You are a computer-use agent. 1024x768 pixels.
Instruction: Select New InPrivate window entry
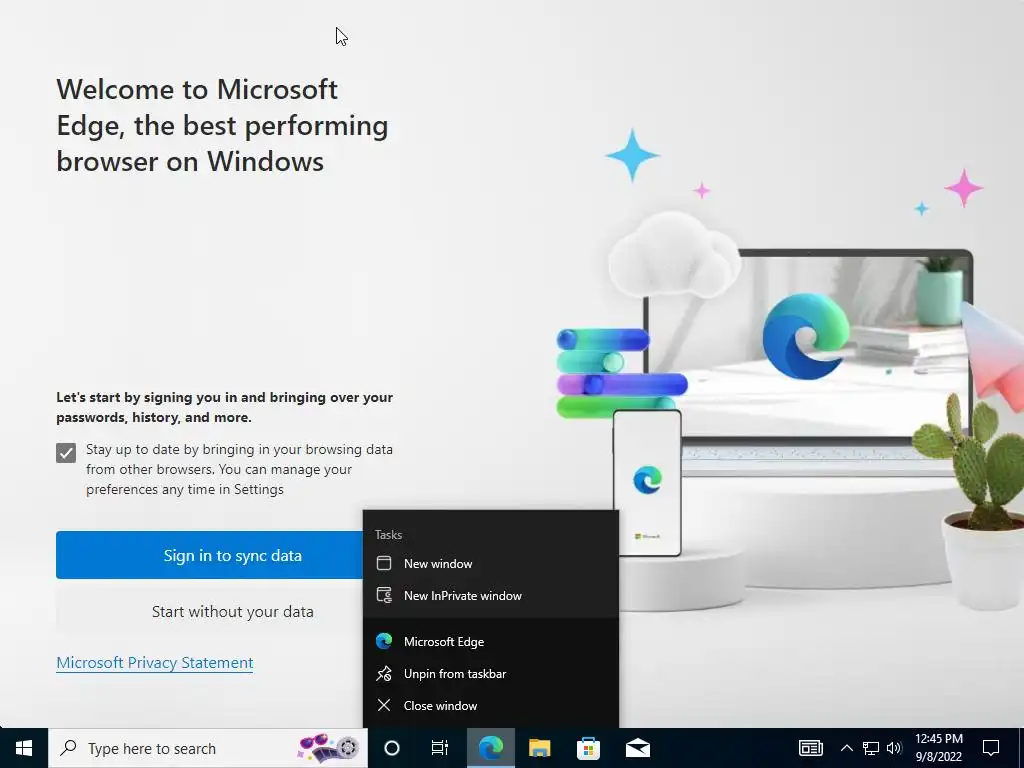pyautogui.click(x=490, y=596)
